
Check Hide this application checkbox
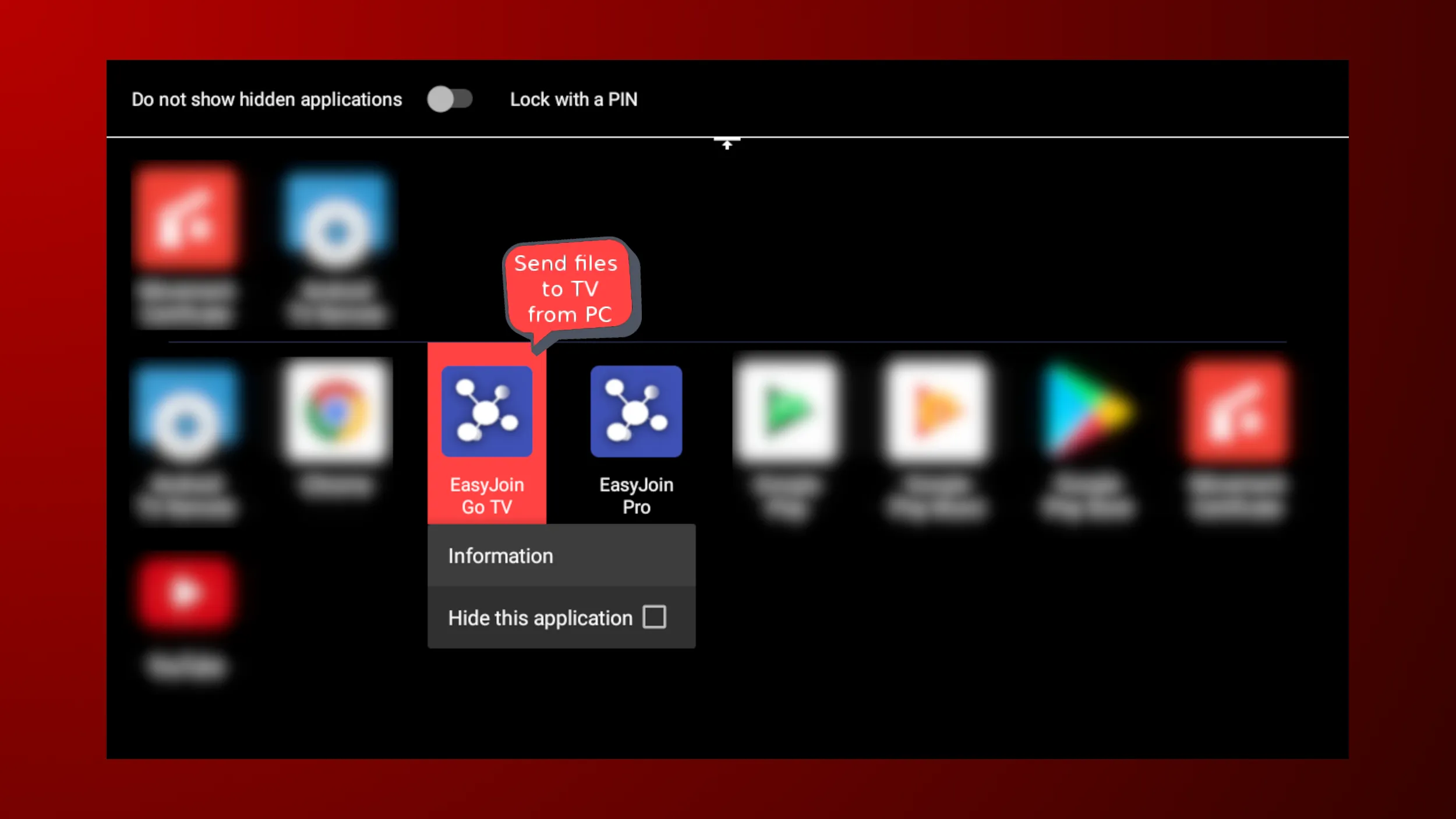(655, 617)
